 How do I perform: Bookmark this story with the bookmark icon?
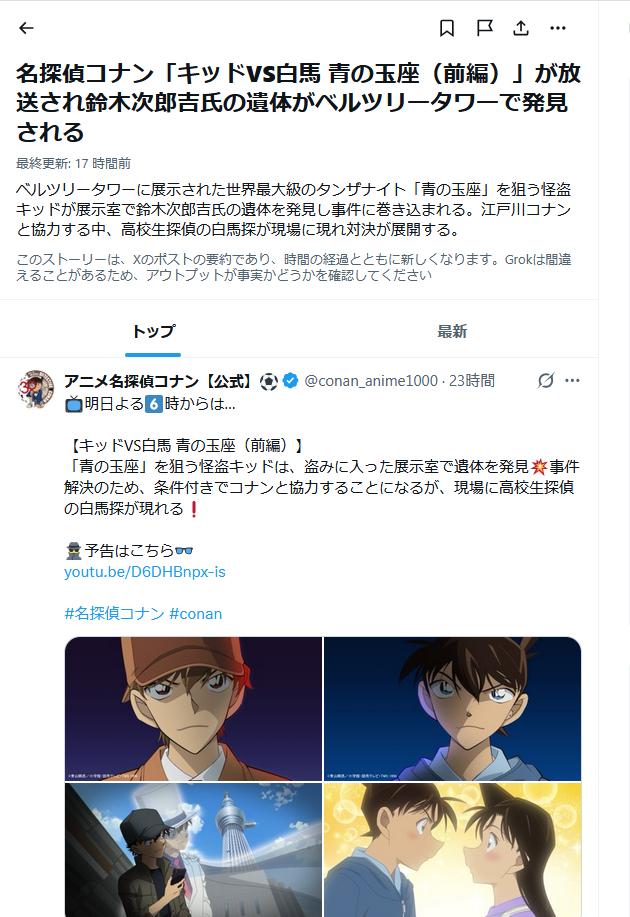coord(447,28)
